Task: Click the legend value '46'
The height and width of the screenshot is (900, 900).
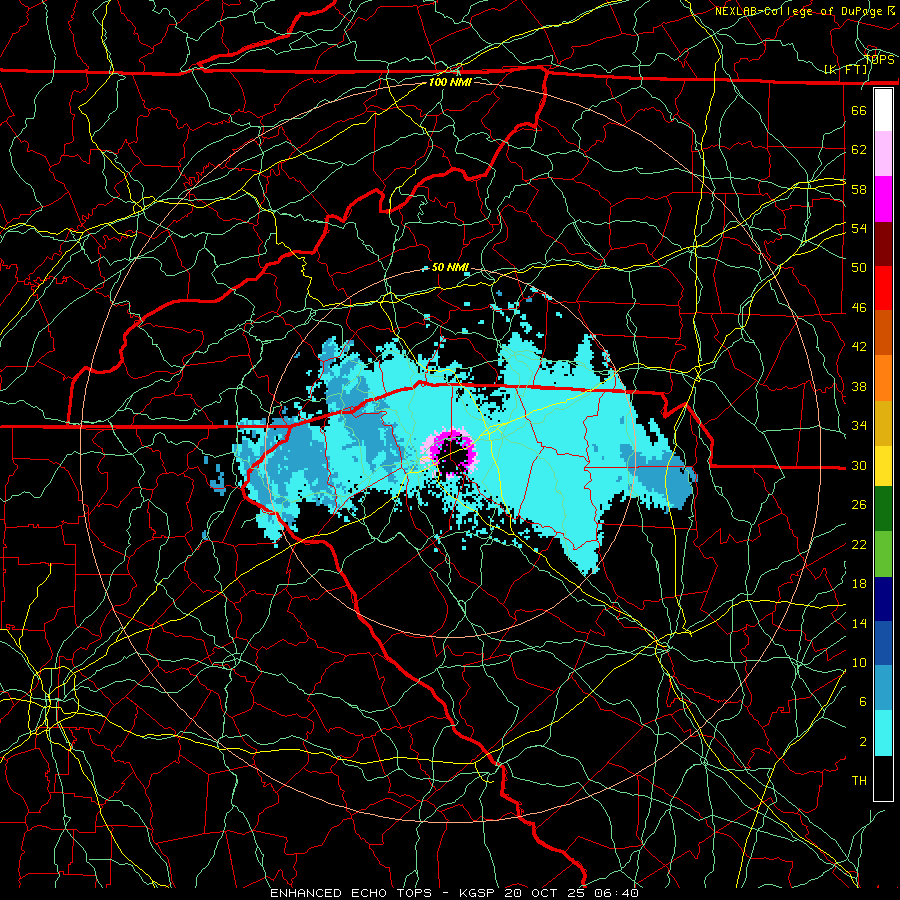Action: (859, 308)
